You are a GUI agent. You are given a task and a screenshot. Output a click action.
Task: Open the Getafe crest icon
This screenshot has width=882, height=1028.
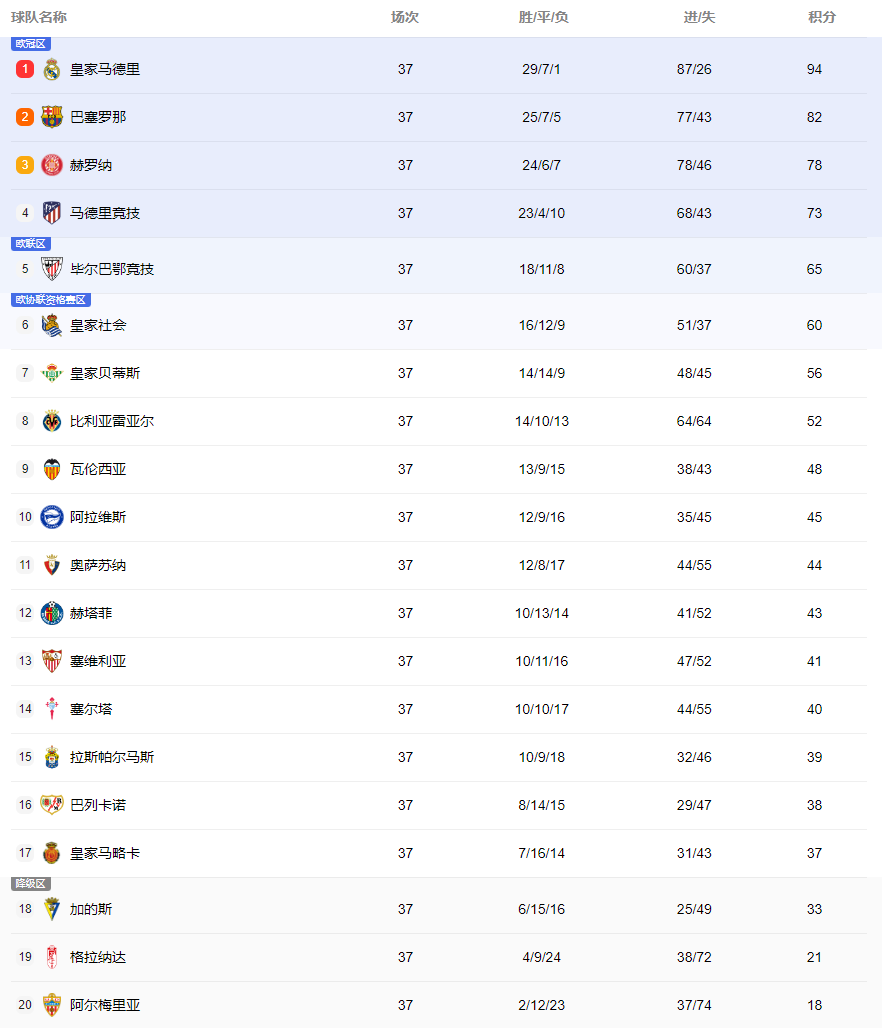pos(52,613)
